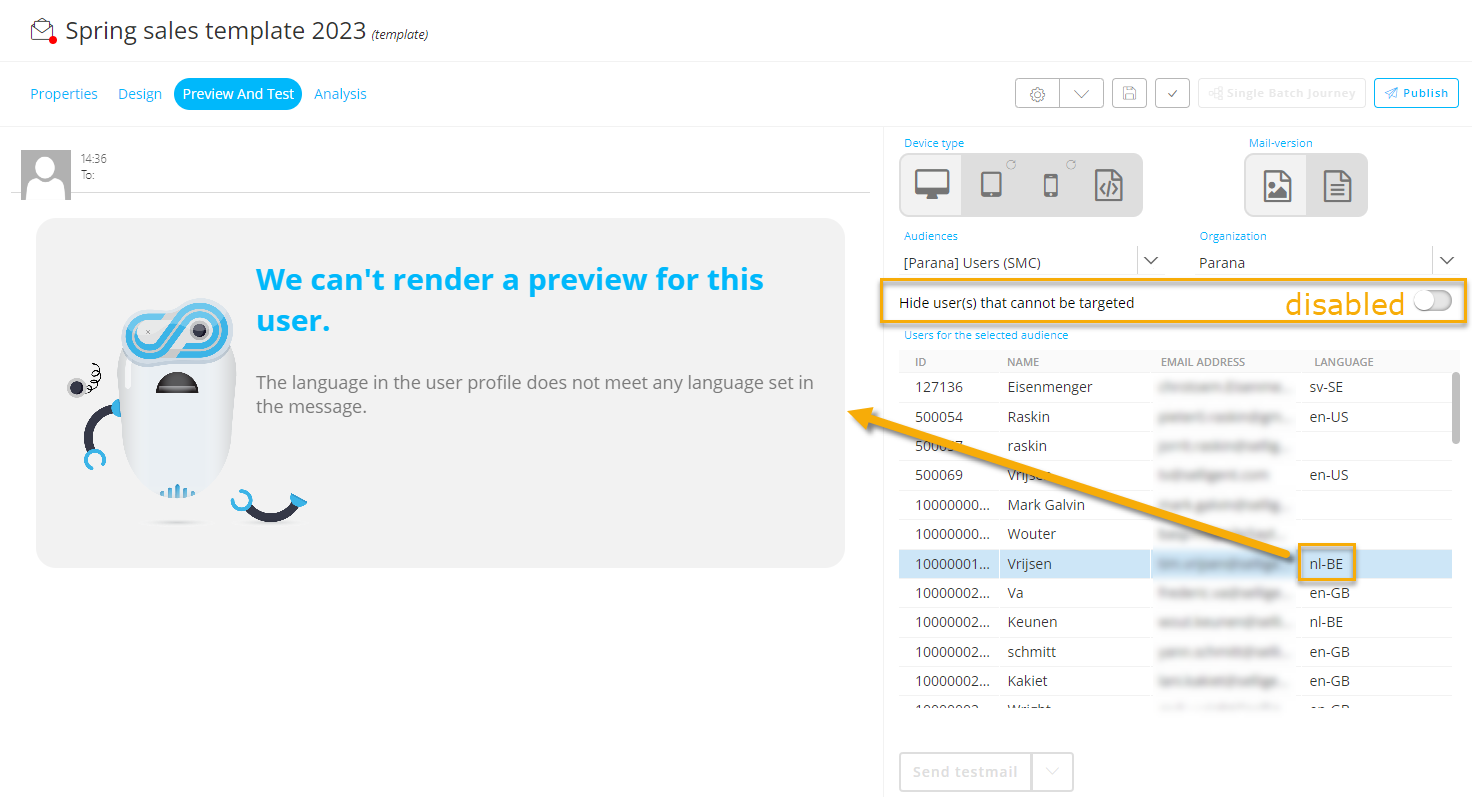Viewport: 1472px width, 797px height.
Task: Click the validate checkmark icon
Action: click(1172, 93)
